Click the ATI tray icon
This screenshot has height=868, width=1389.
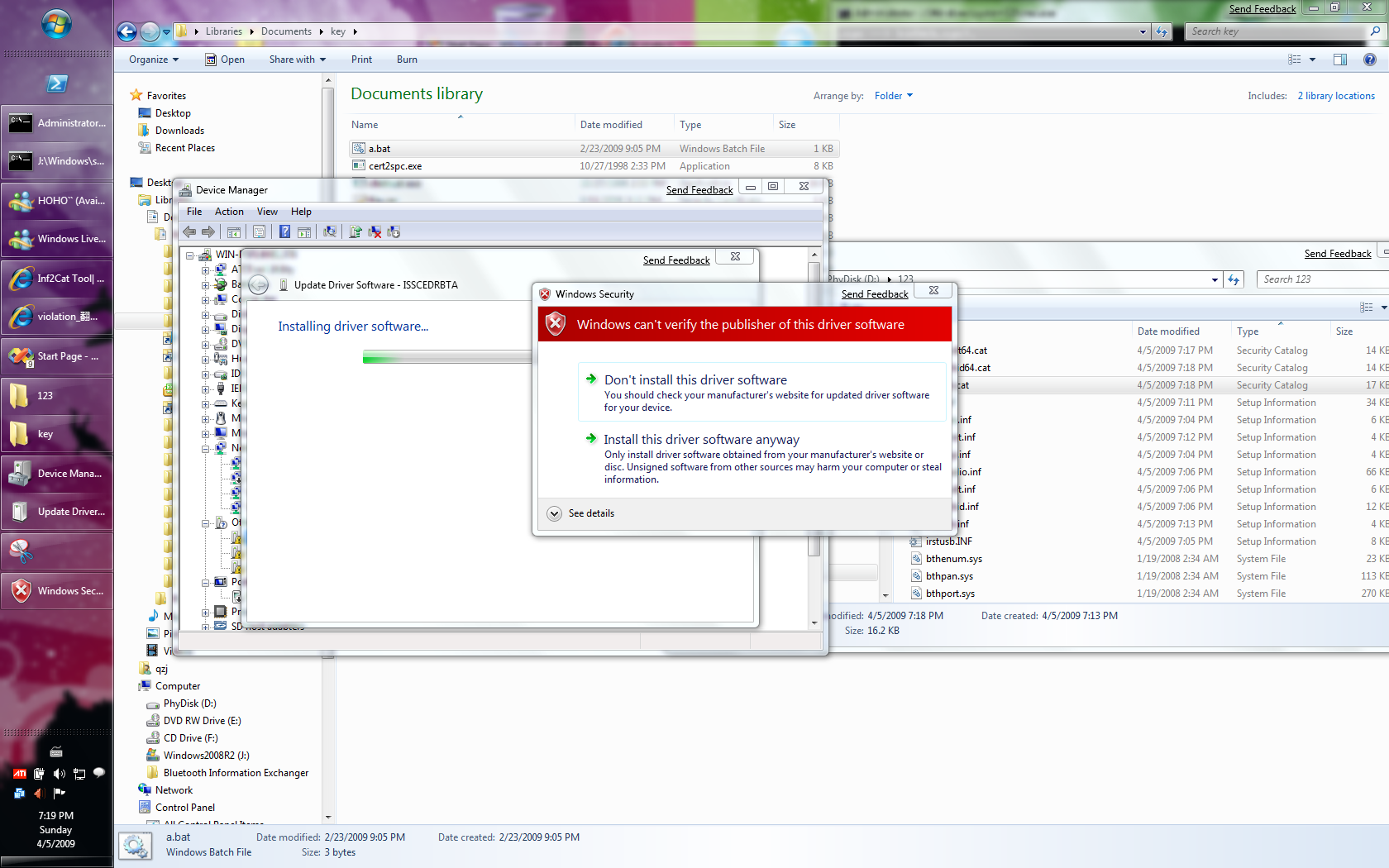point(20,774)
